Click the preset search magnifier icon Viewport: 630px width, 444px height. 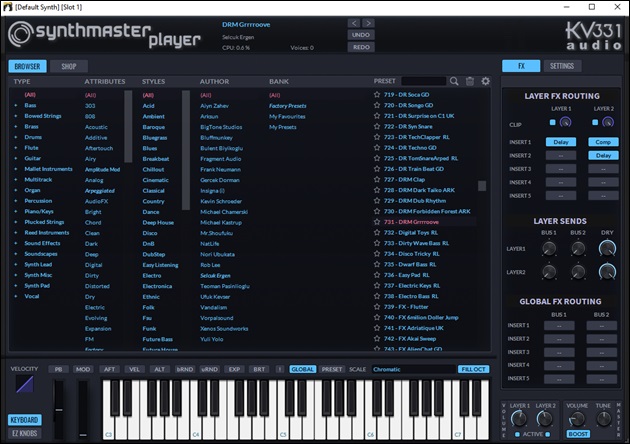tap(454, 81)
